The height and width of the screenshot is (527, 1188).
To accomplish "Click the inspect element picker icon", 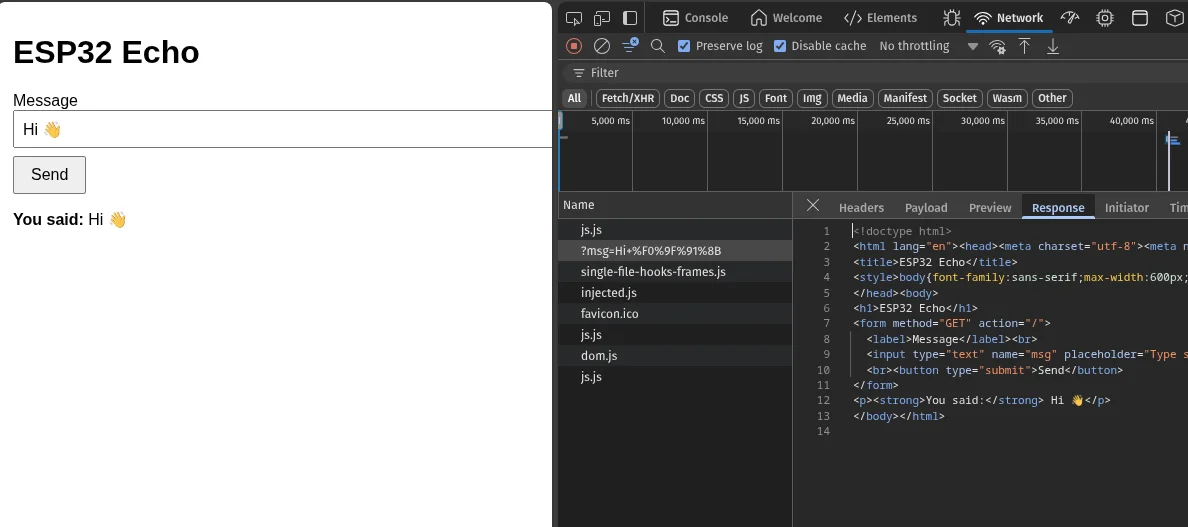I will click(573, 18).
